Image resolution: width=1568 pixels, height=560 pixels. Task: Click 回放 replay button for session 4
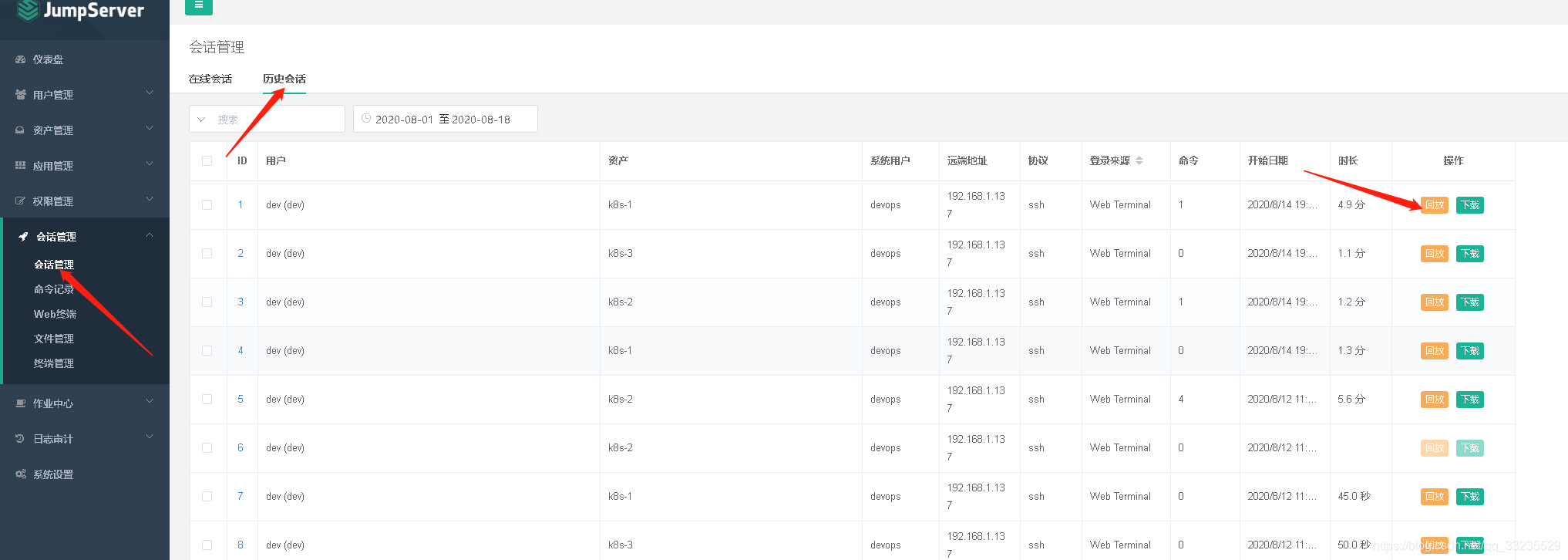(x=1435, y=351)
